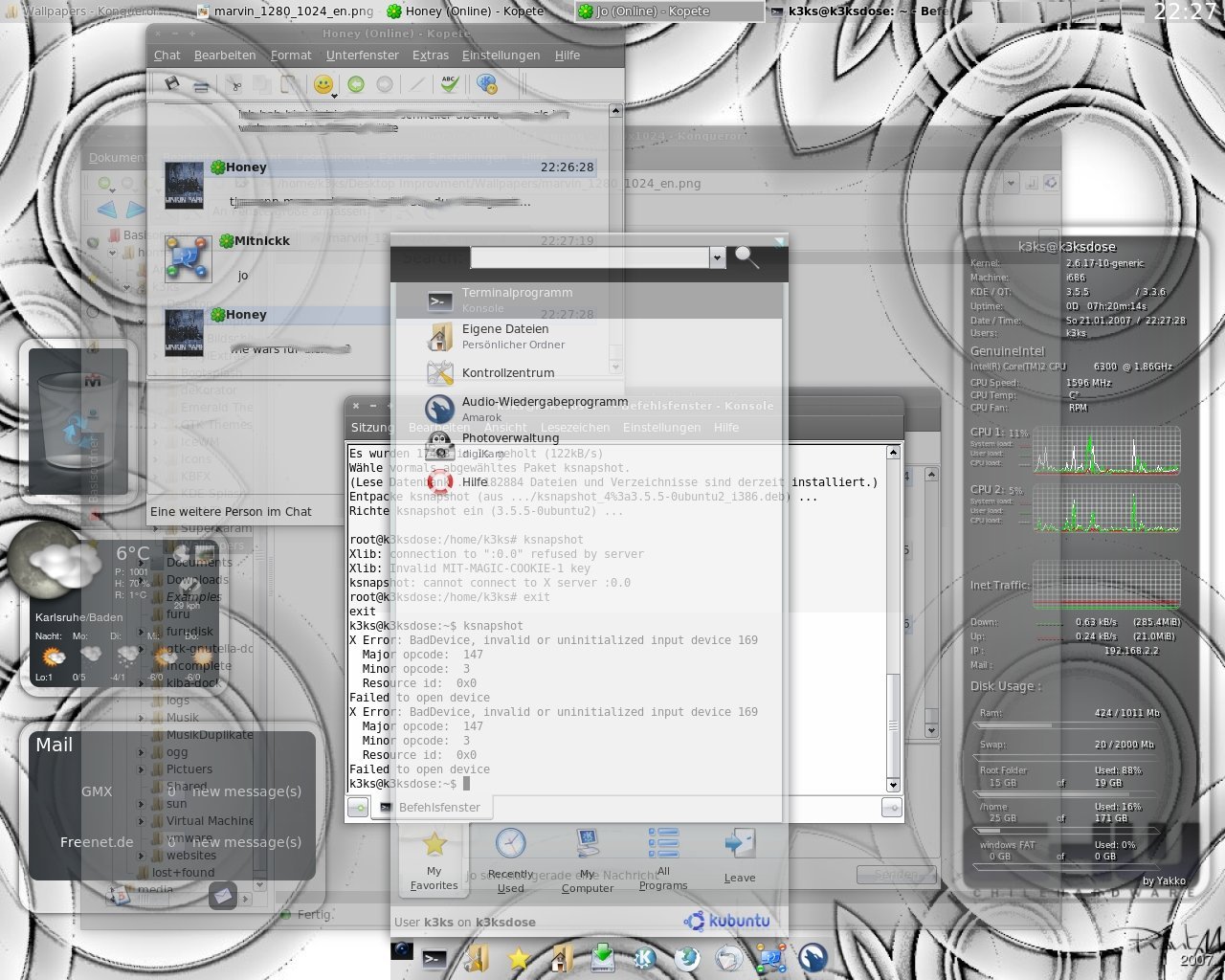
Task: Click the save icon in Kopete toolbar
Action: pyautogui.click(x=172, y=84)
